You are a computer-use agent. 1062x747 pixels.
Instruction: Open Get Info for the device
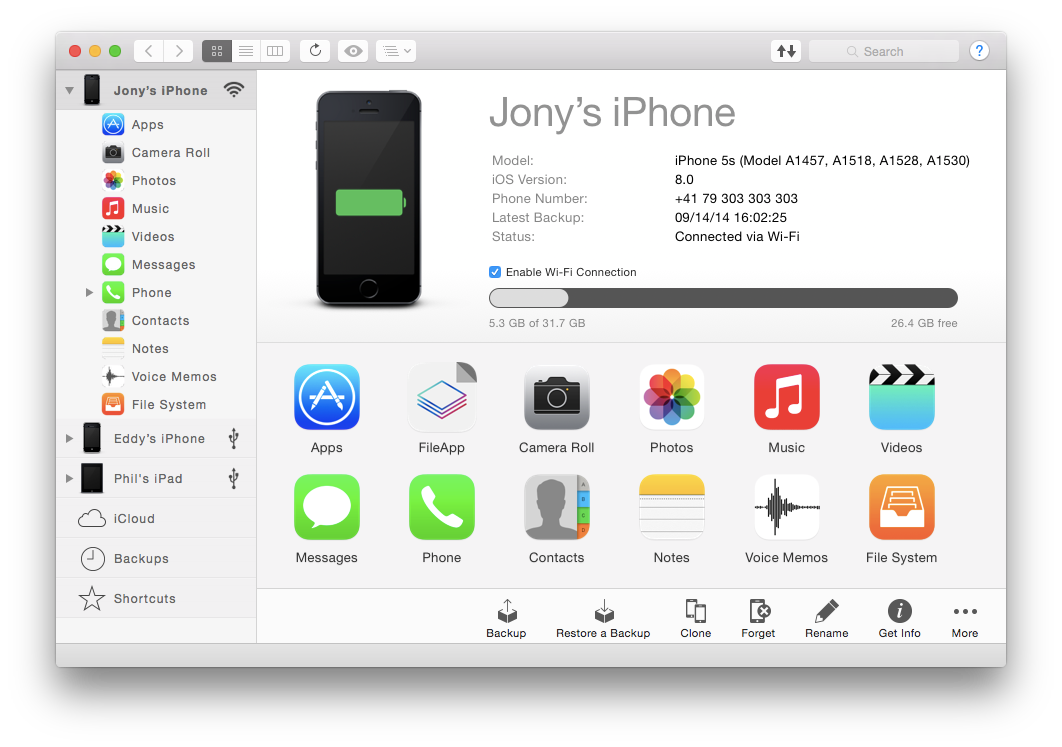point(899,612)
